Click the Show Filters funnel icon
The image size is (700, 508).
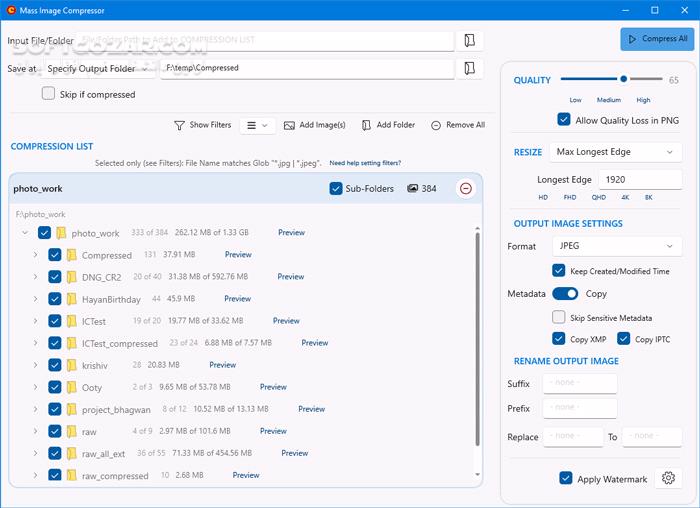tap(180, 125)
